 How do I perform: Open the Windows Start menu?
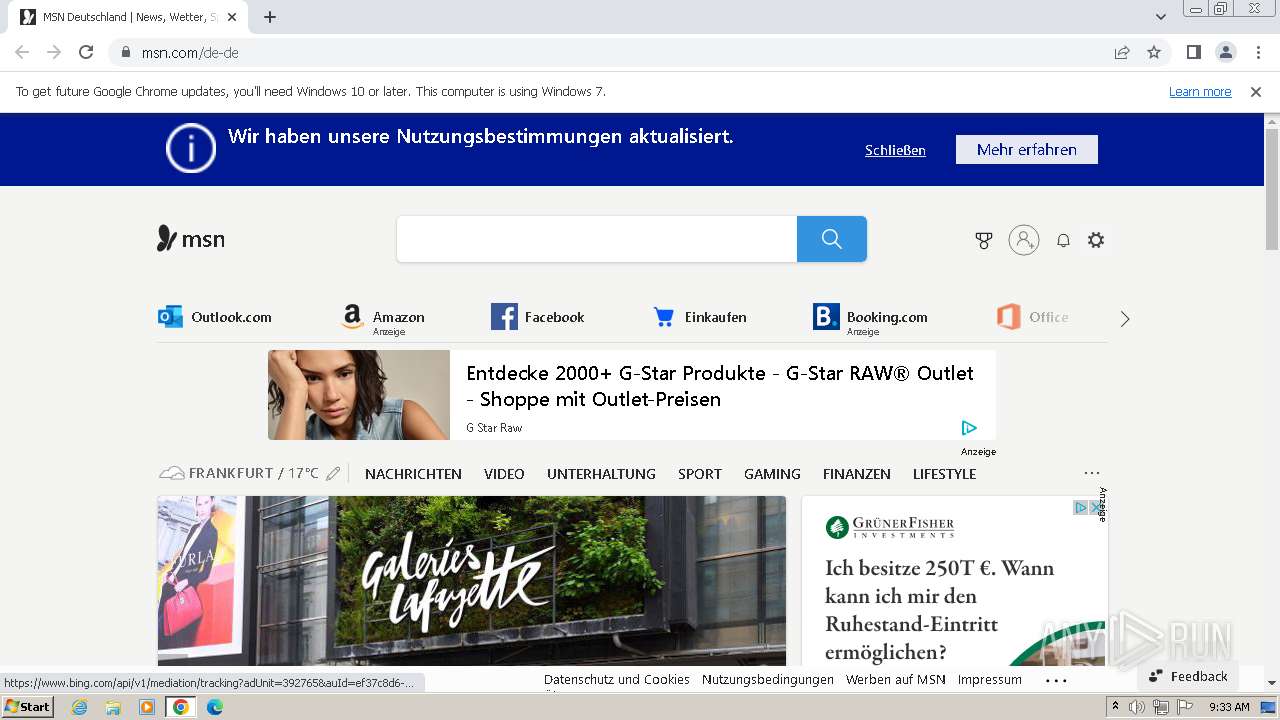(x=28, y=706)
